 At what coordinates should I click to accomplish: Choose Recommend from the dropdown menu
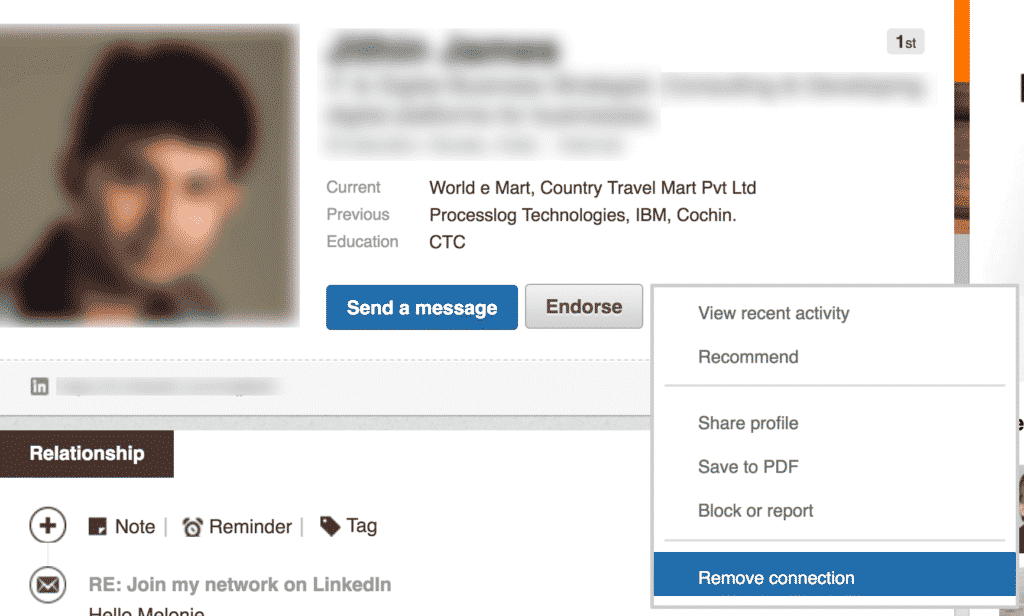(747, 357)
